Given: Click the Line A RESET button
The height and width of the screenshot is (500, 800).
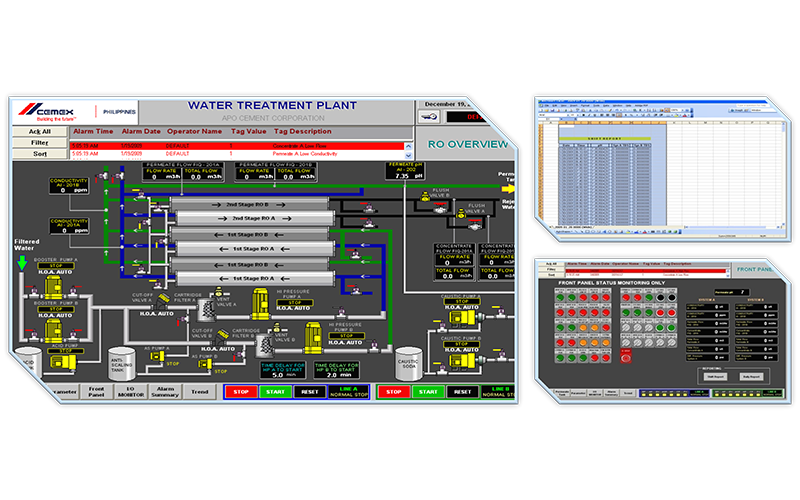Looking at the screenshot, I should 309,392.
